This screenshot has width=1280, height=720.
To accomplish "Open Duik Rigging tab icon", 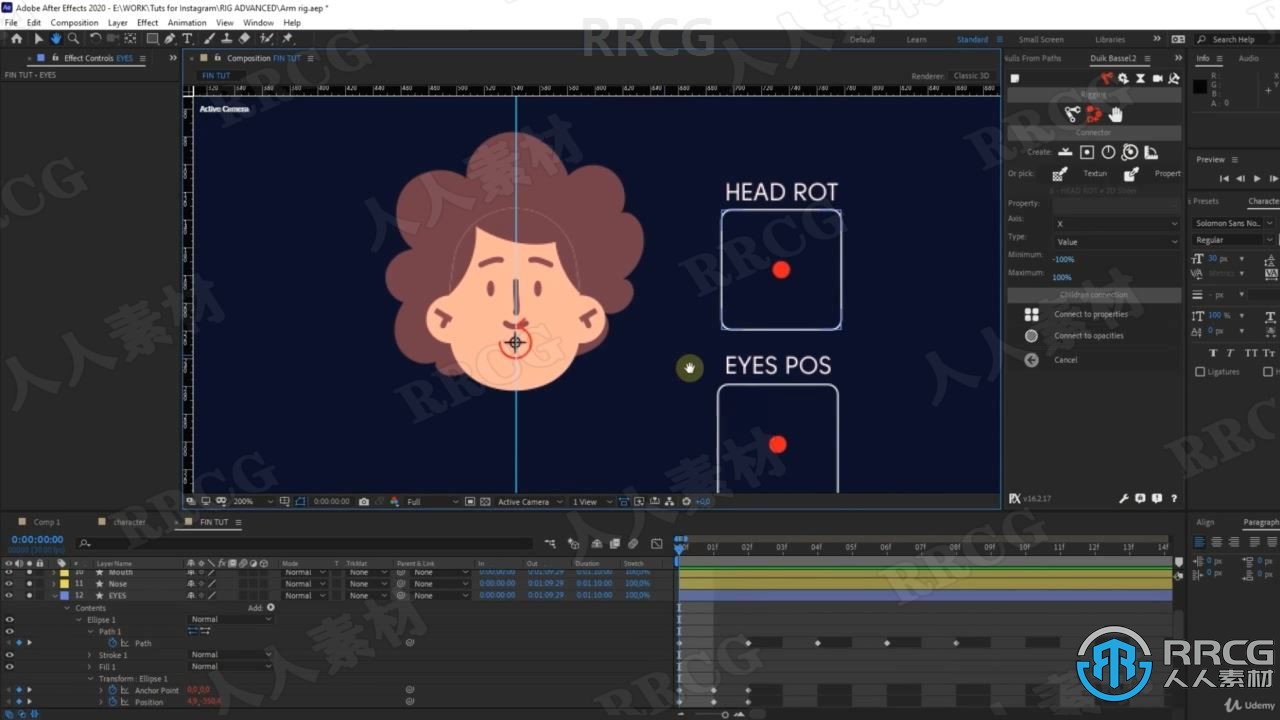I will 1107,78.
